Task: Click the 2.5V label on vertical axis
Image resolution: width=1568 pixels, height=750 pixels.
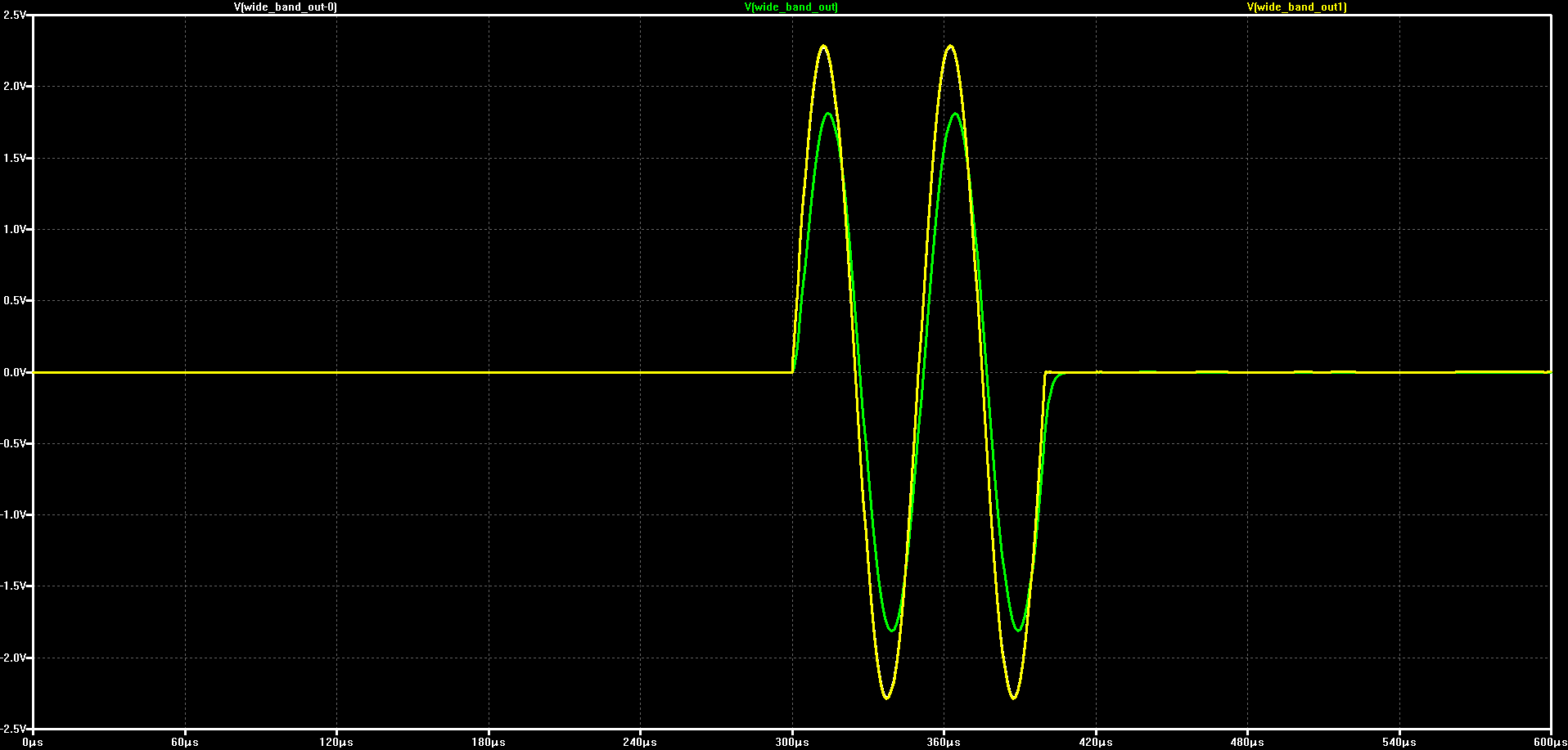Action: pos(14,16)
